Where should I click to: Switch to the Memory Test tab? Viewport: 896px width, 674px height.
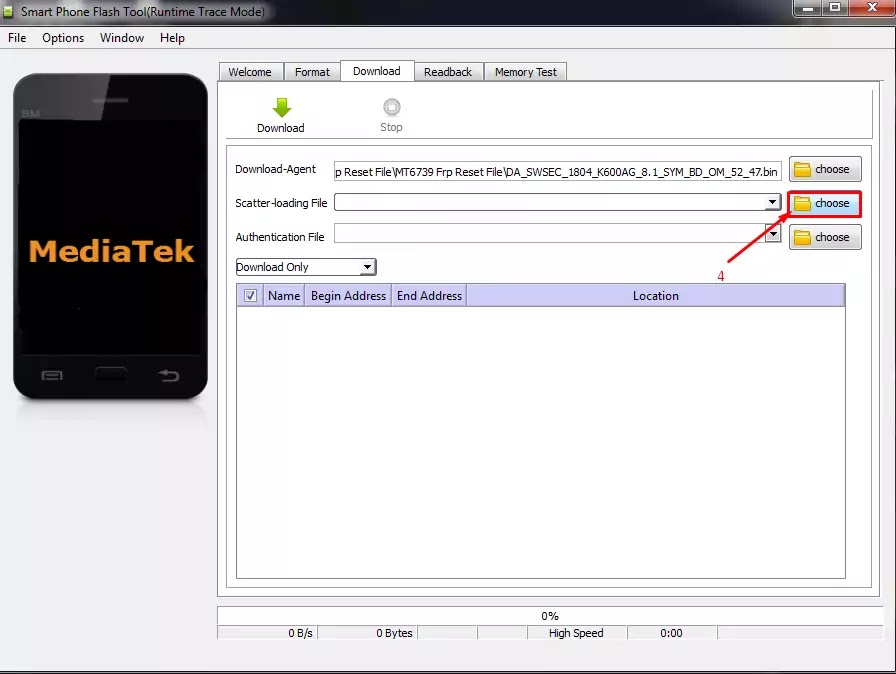tap(526, 72)
